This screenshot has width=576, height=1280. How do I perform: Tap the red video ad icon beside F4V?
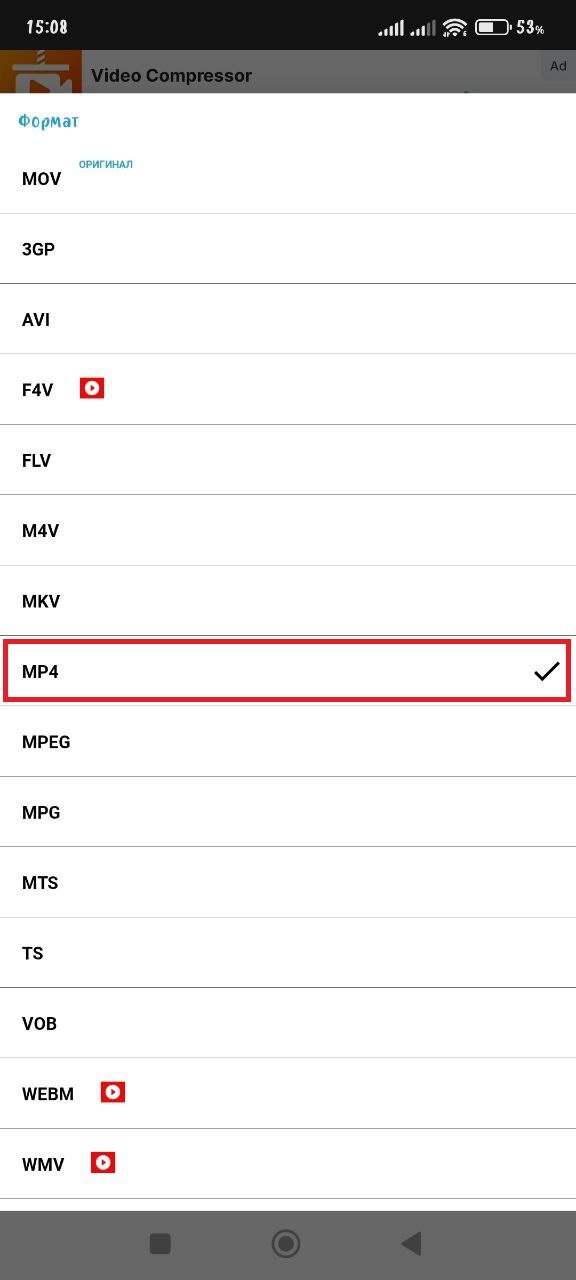click(92, 388)
